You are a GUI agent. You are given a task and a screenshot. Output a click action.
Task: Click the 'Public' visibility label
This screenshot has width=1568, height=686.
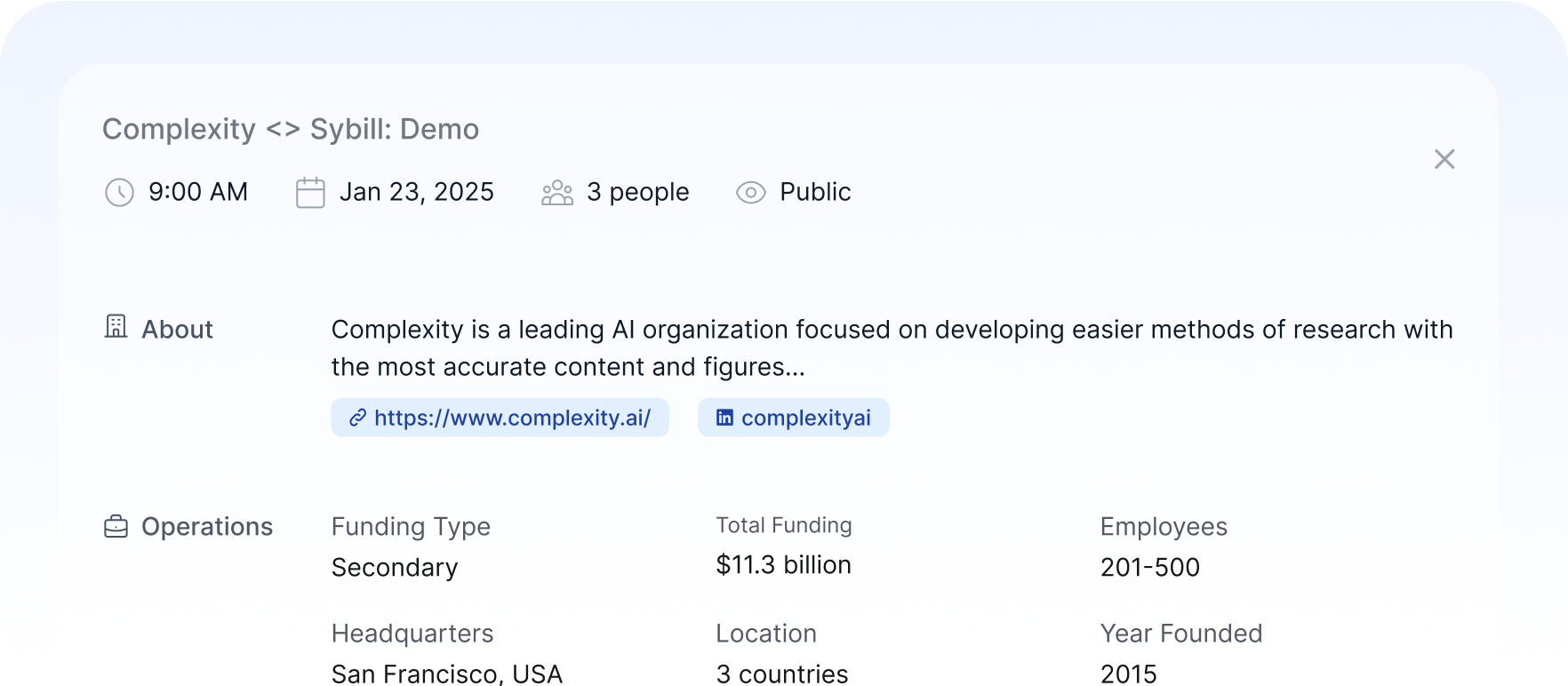[815, 192]
